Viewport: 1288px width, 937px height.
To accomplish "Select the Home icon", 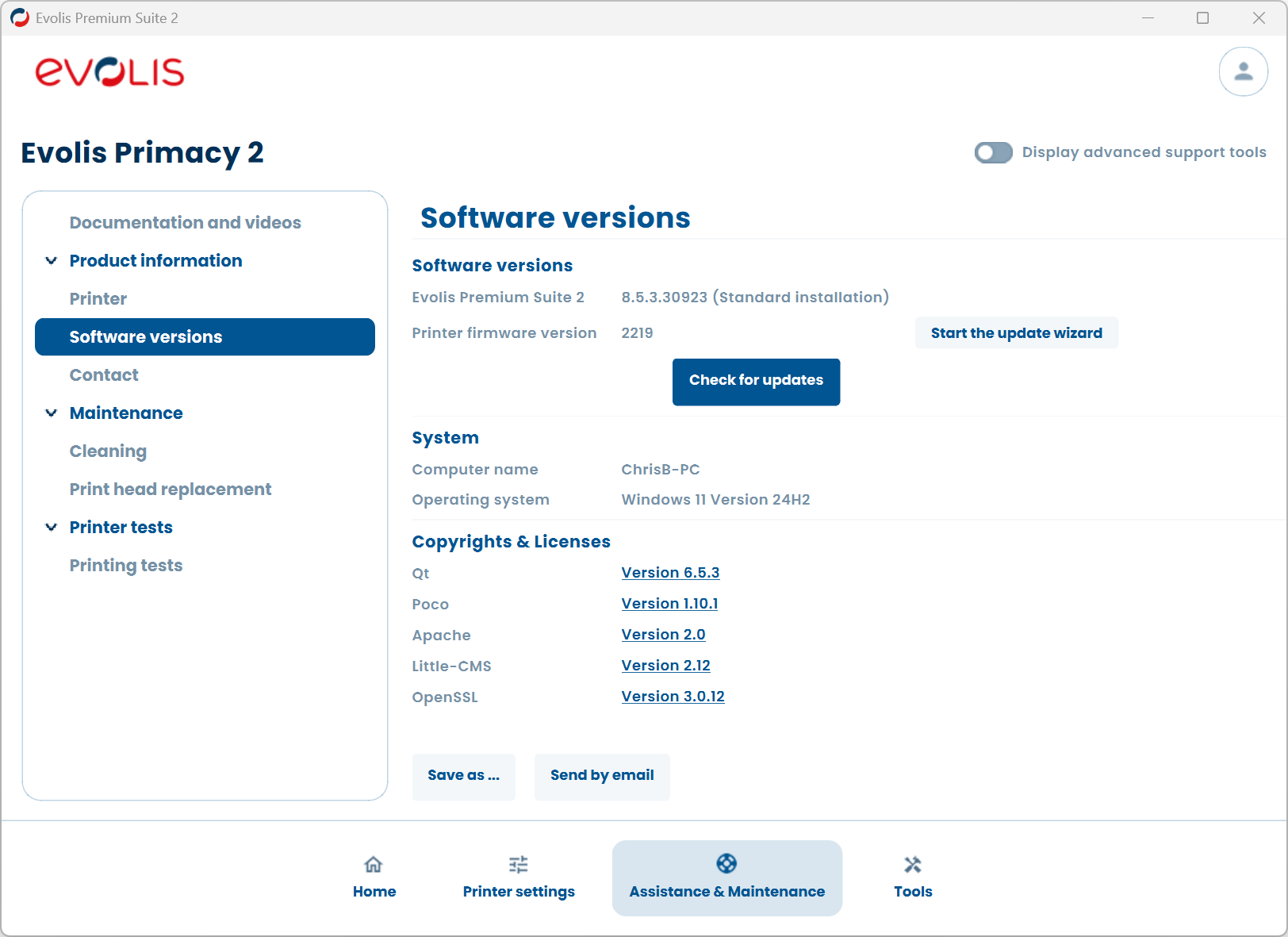I will click(374, 865).
